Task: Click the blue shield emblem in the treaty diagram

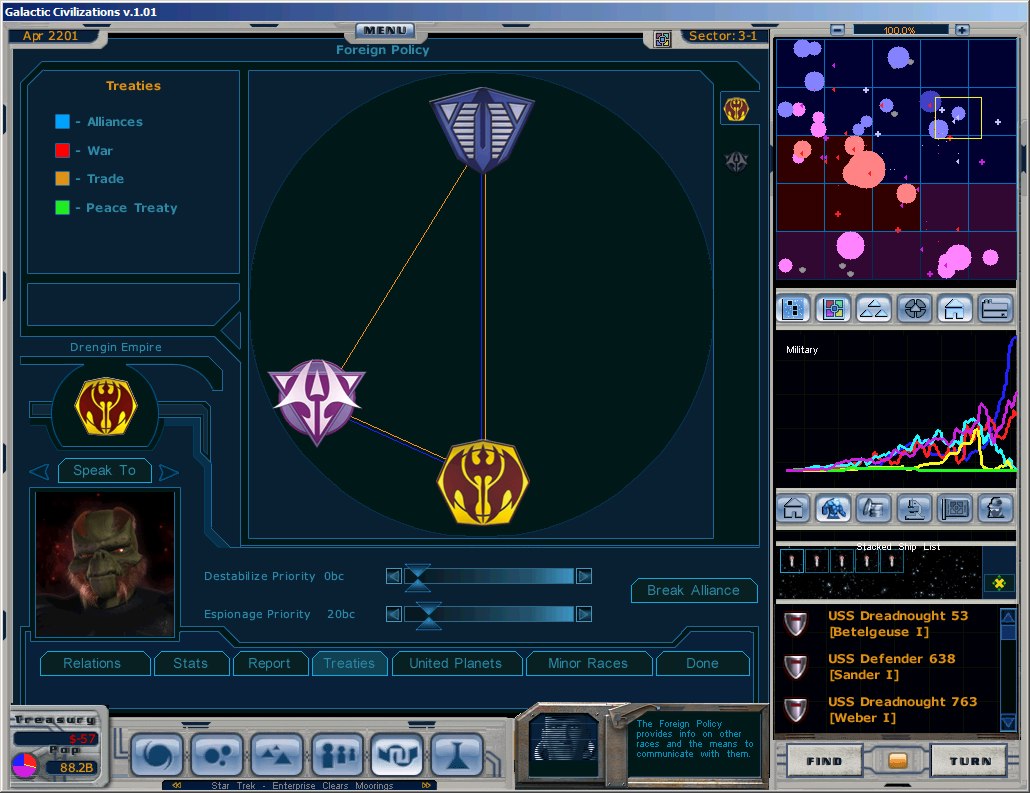Action: coord(482,129)
